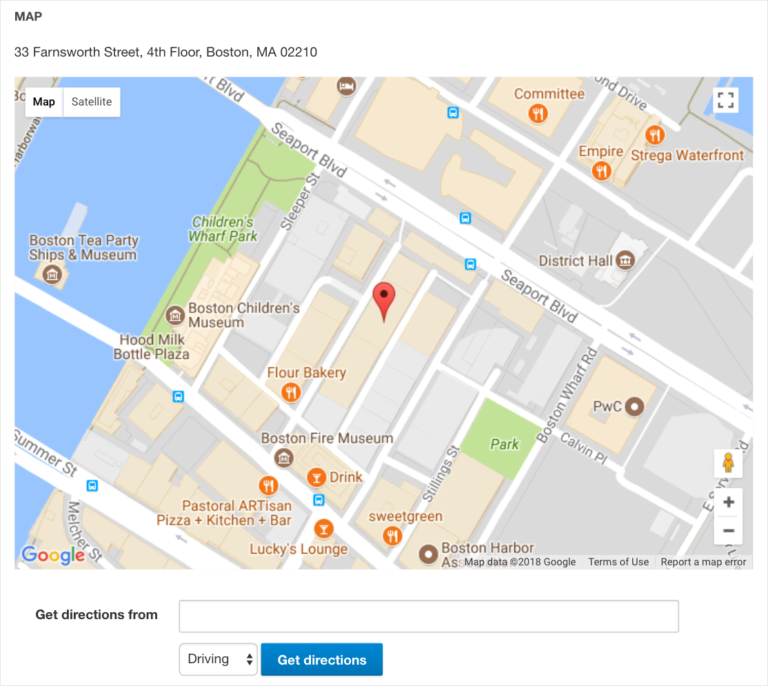Click the red location pin marker

pos(384,299)
